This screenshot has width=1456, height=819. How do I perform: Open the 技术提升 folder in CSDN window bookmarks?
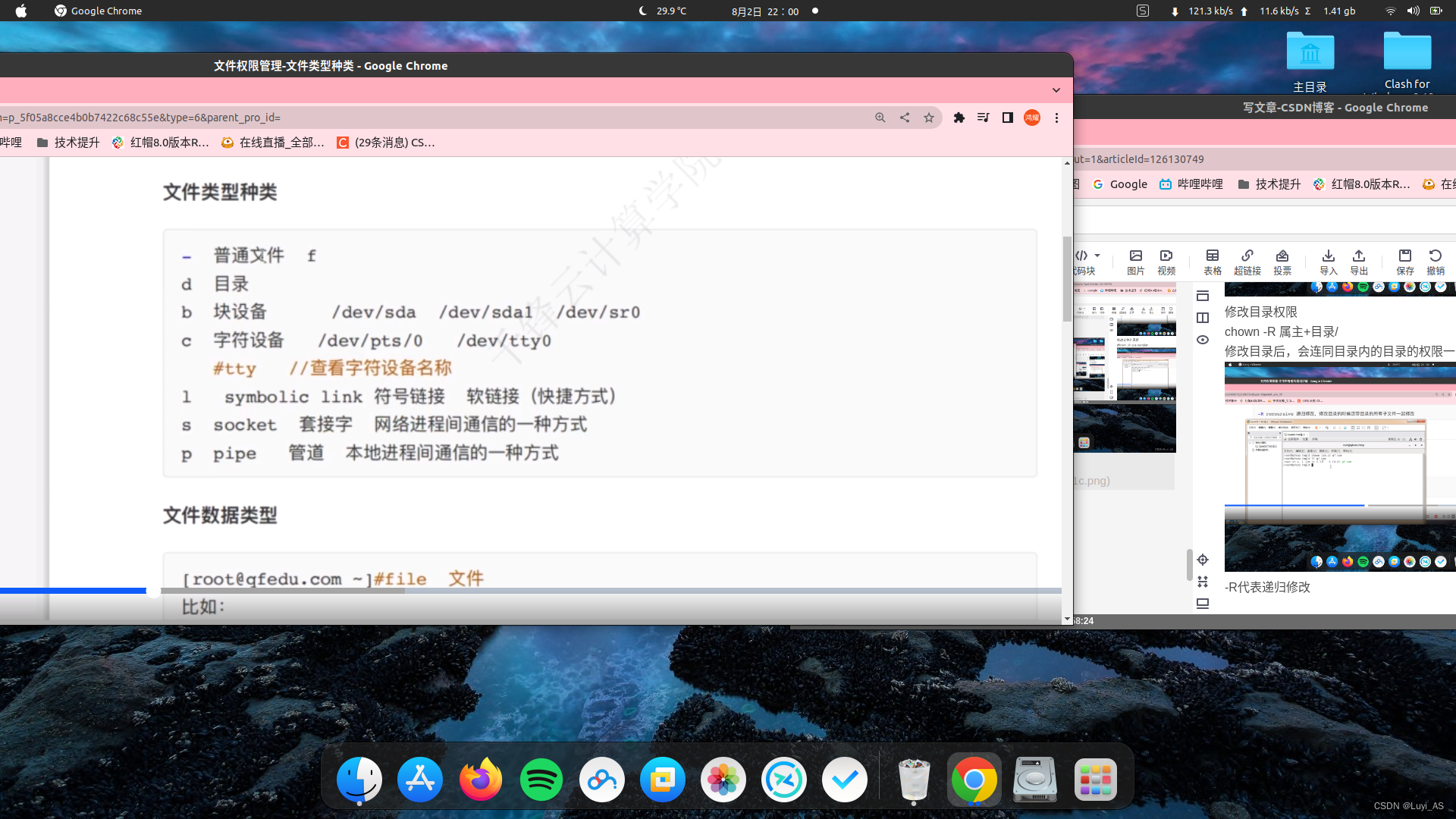tap(1269, 184)
